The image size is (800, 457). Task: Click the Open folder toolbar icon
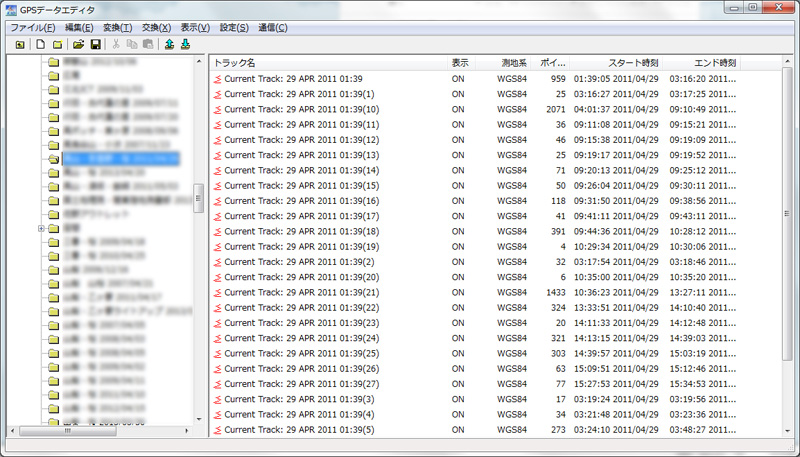(x=78, y=45)
